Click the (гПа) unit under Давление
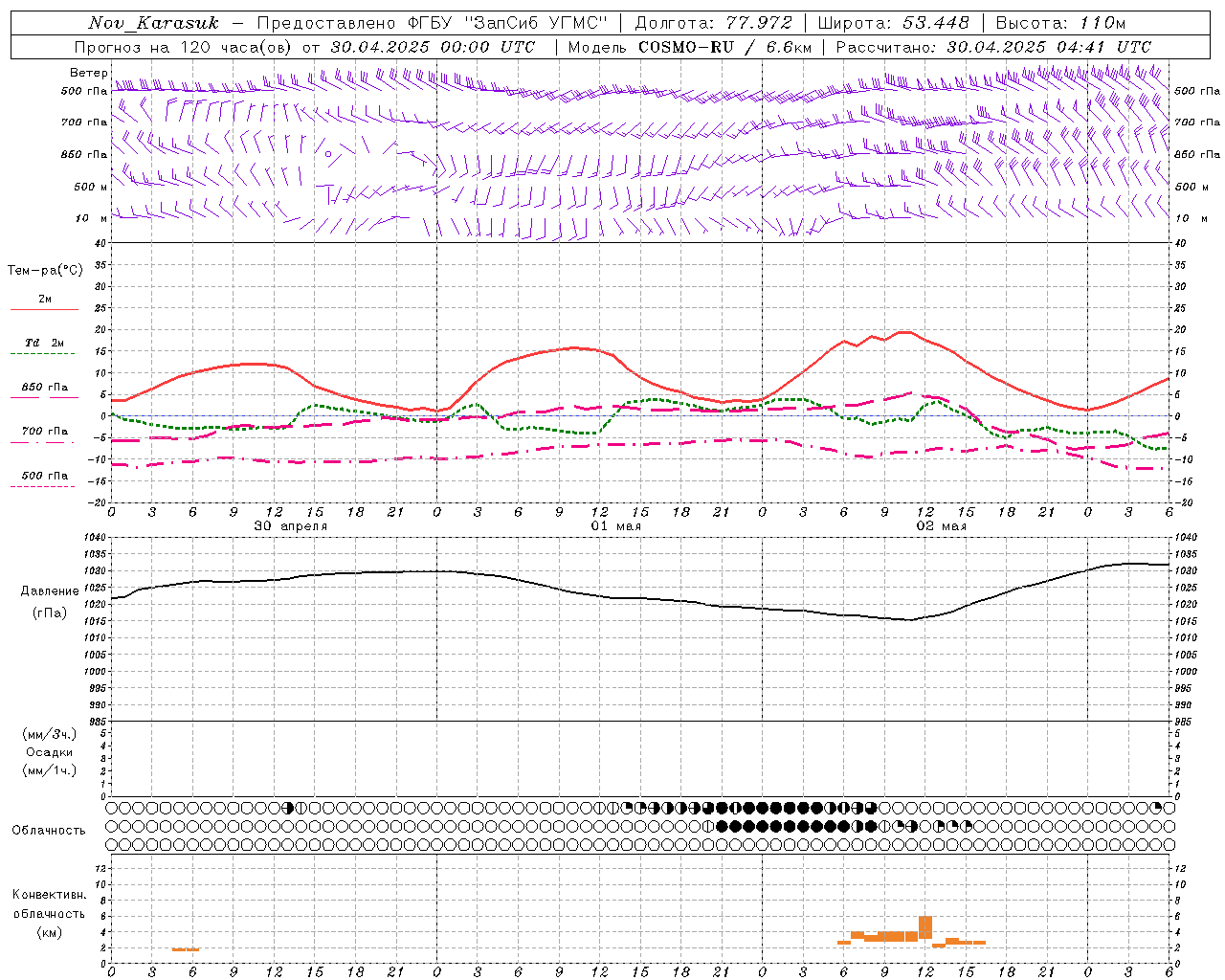Image resolution: width=1225 pixels, height=980 pixels. coord(48,612)
